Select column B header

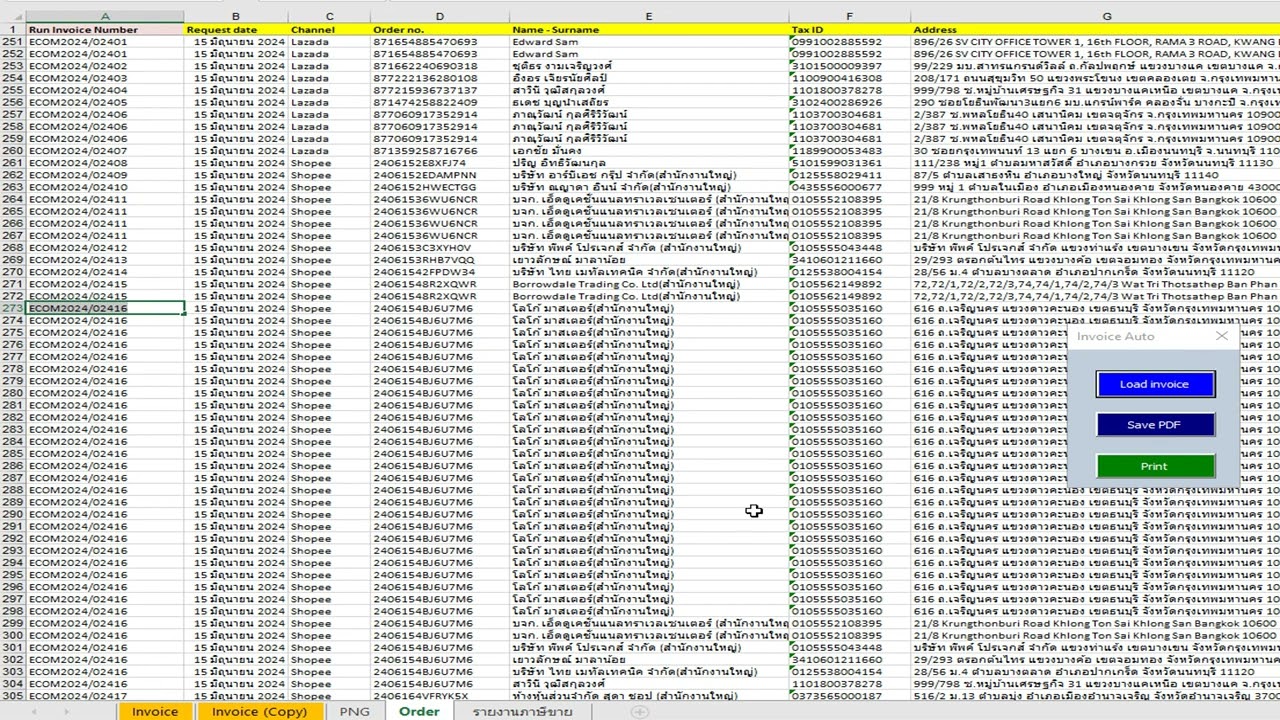[236, 17]
